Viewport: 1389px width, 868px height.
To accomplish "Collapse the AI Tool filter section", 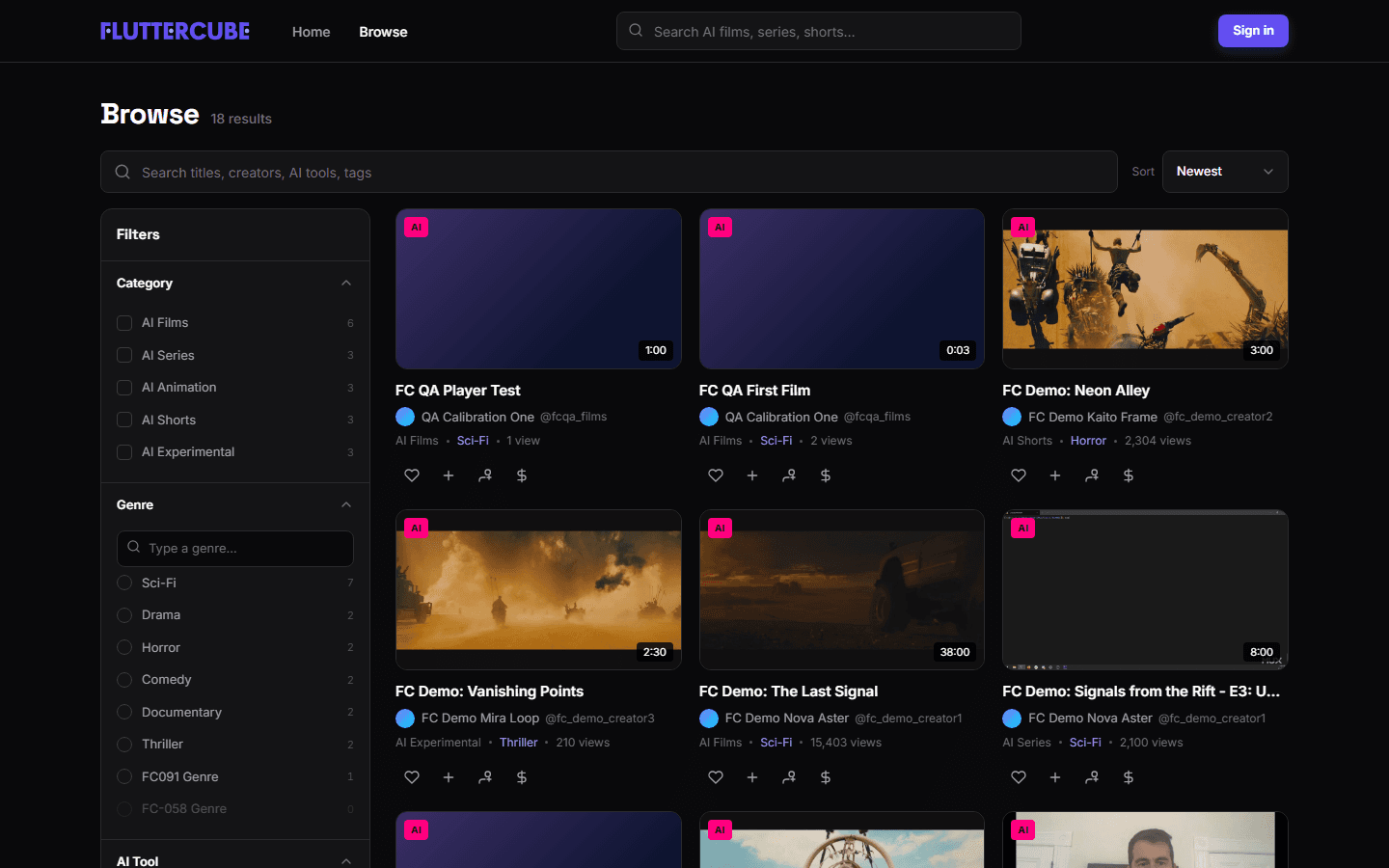I will click(x=346, y=861).
